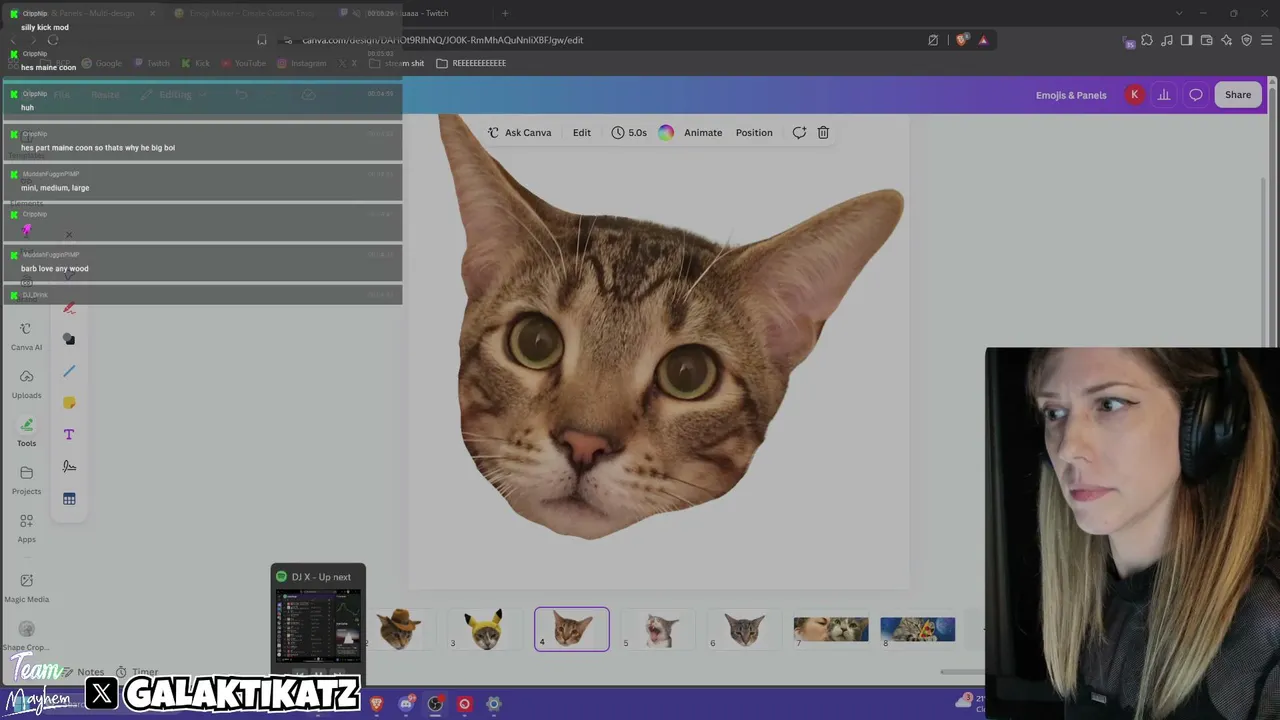The image size is (1280, 720).
Task: Open the K user avatar
Action: click(x=1134, y=95)
